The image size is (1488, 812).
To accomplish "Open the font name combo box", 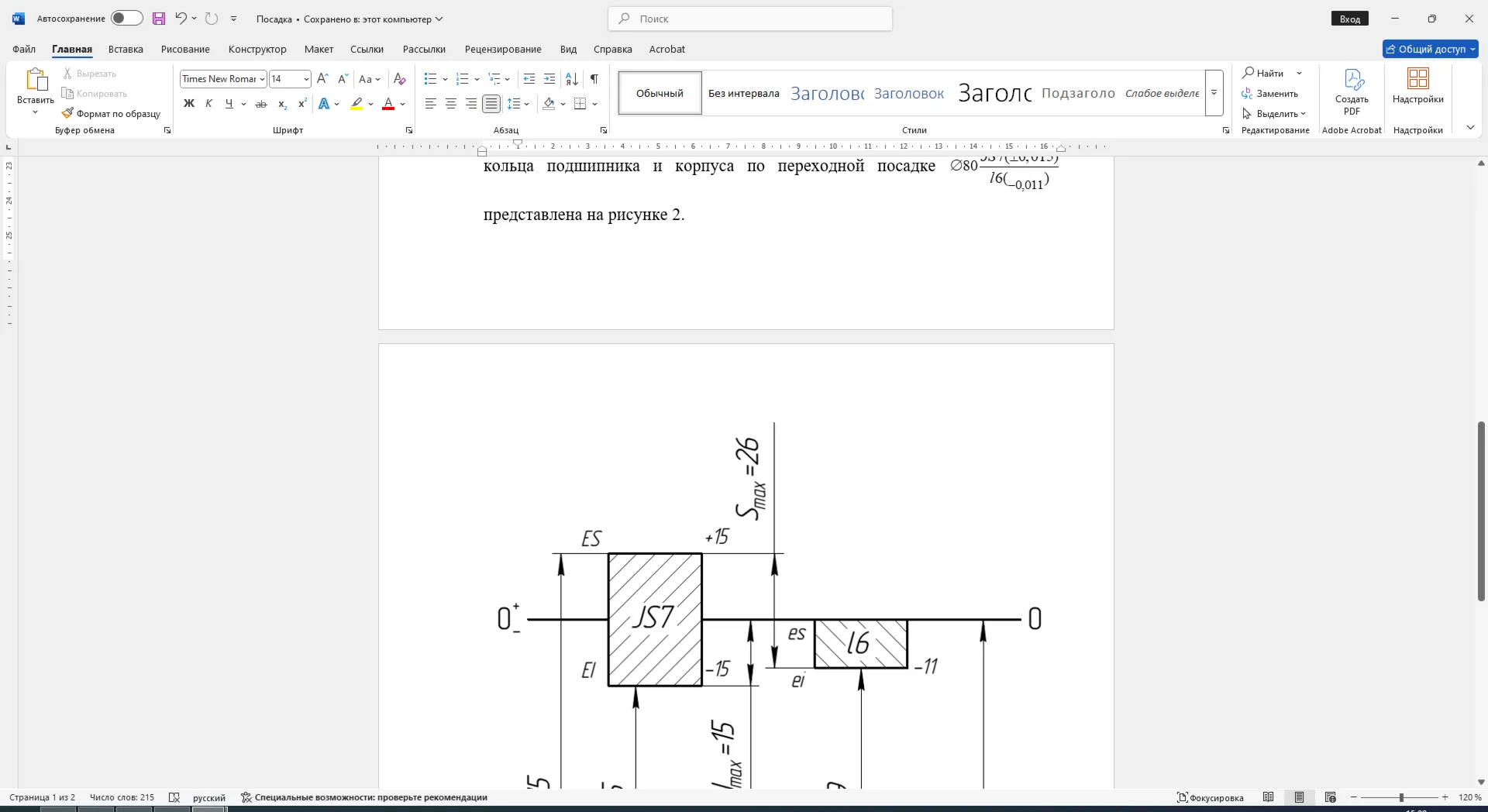I will tap(223, 79).
